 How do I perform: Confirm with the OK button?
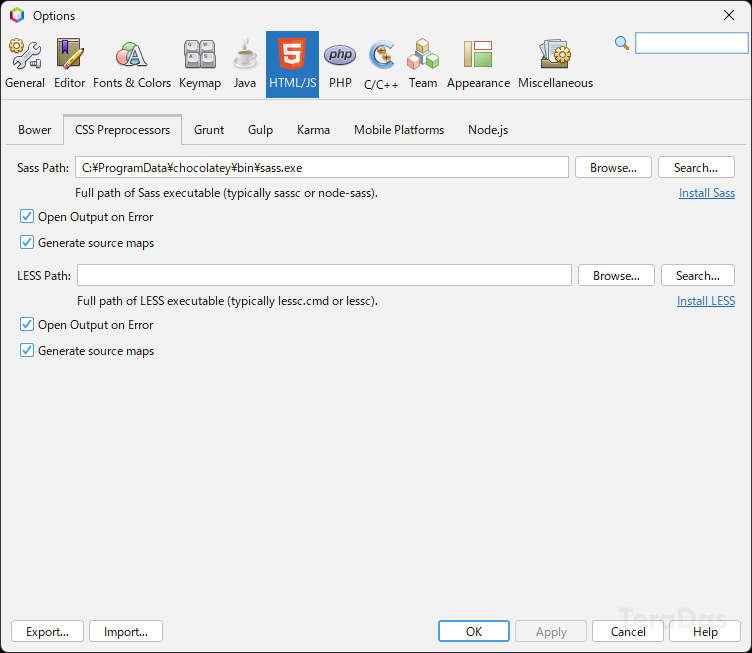[x=474, y=631]
